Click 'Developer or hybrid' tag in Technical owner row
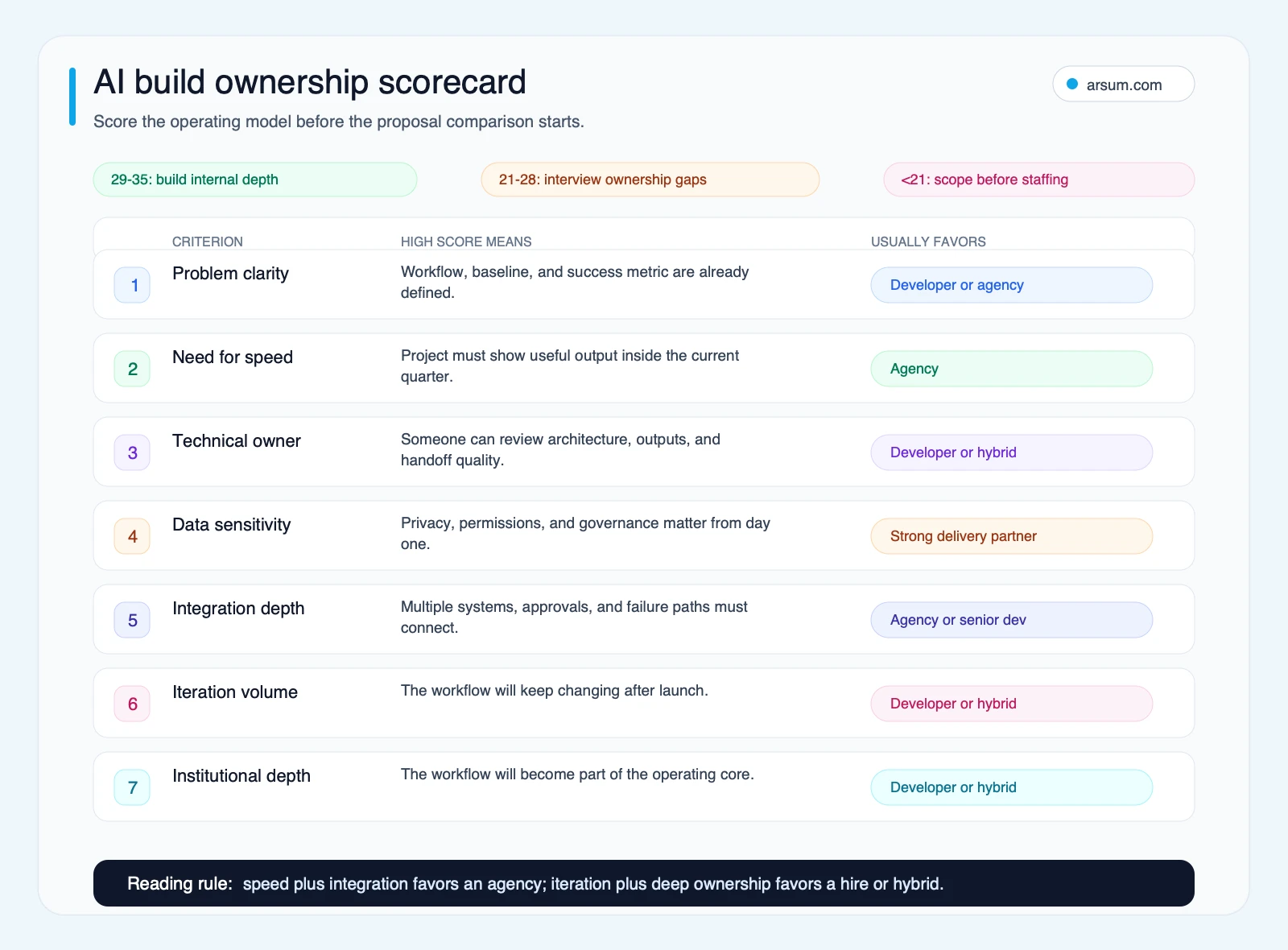This screenshot has width=1288, height=950. (x=1012, y=452)
